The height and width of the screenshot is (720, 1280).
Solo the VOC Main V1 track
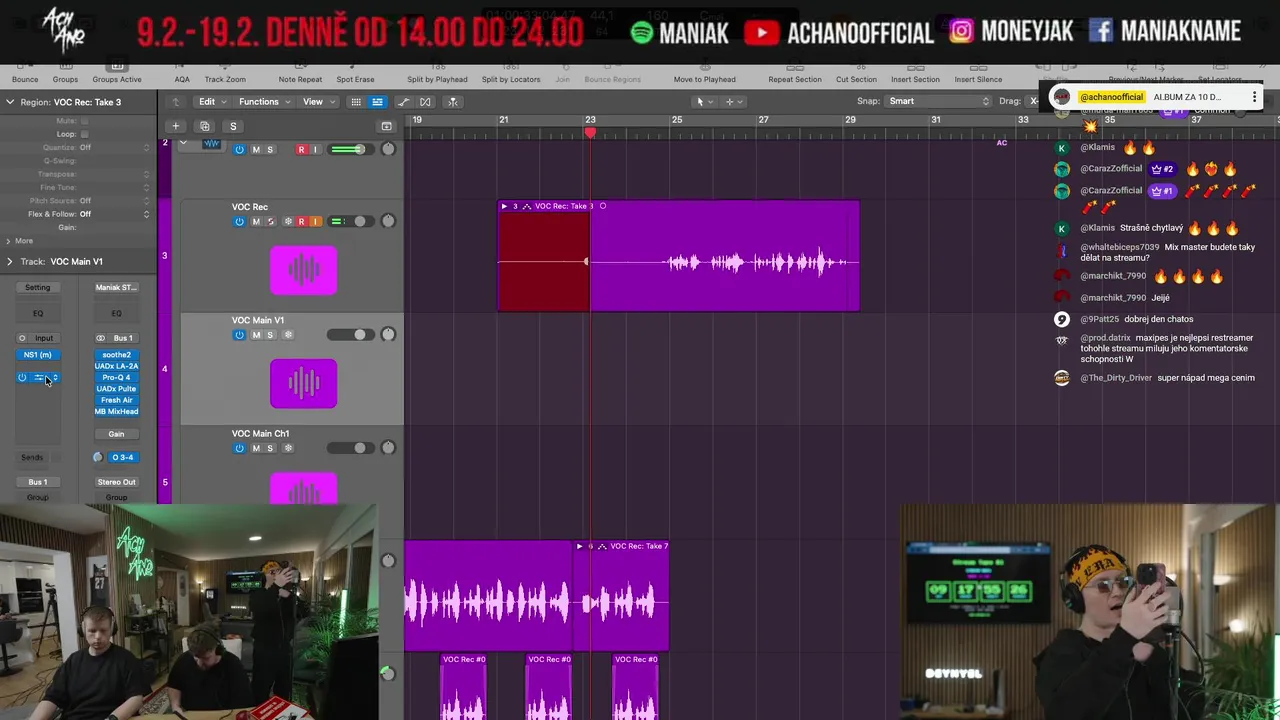point(270,335)
